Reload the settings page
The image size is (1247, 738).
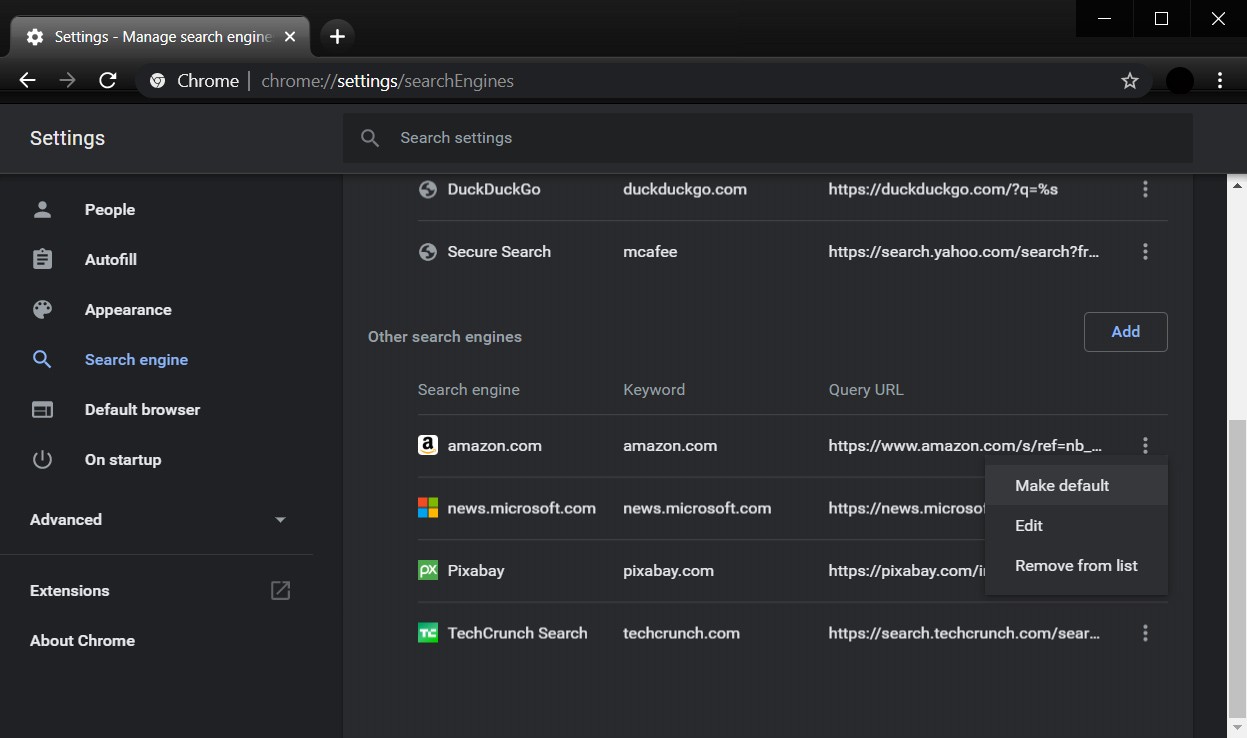coord(108,80)
